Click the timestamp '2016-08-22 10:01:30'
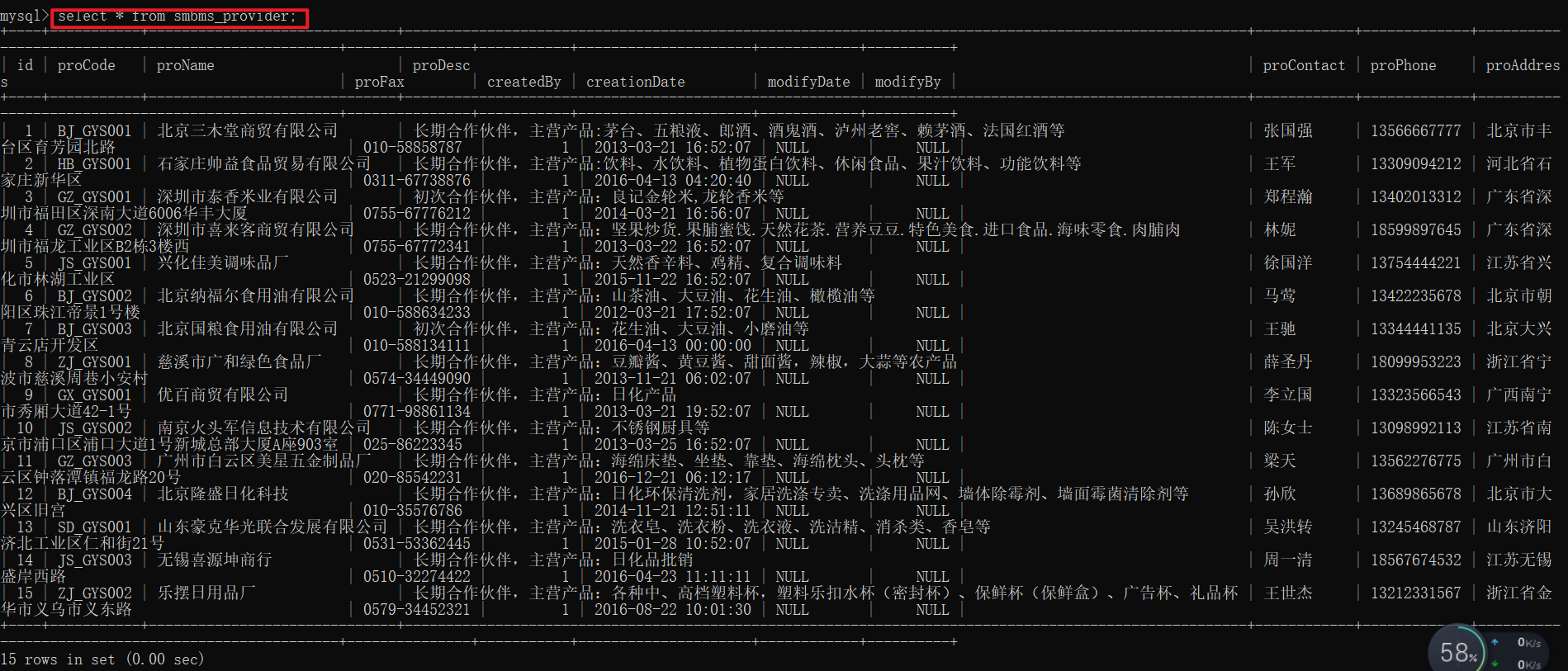 click(x=673, y=609)
